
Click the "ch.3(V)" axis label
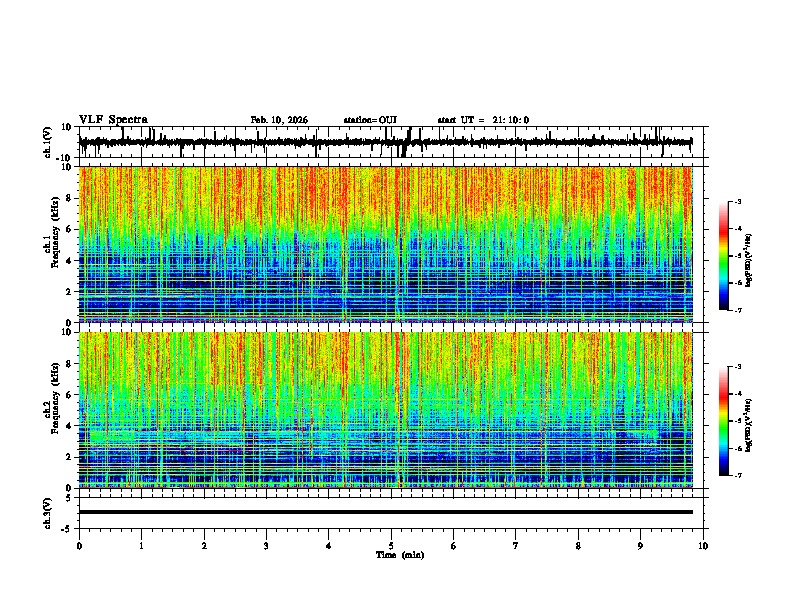pyautogui.click(x=48, y=513)
